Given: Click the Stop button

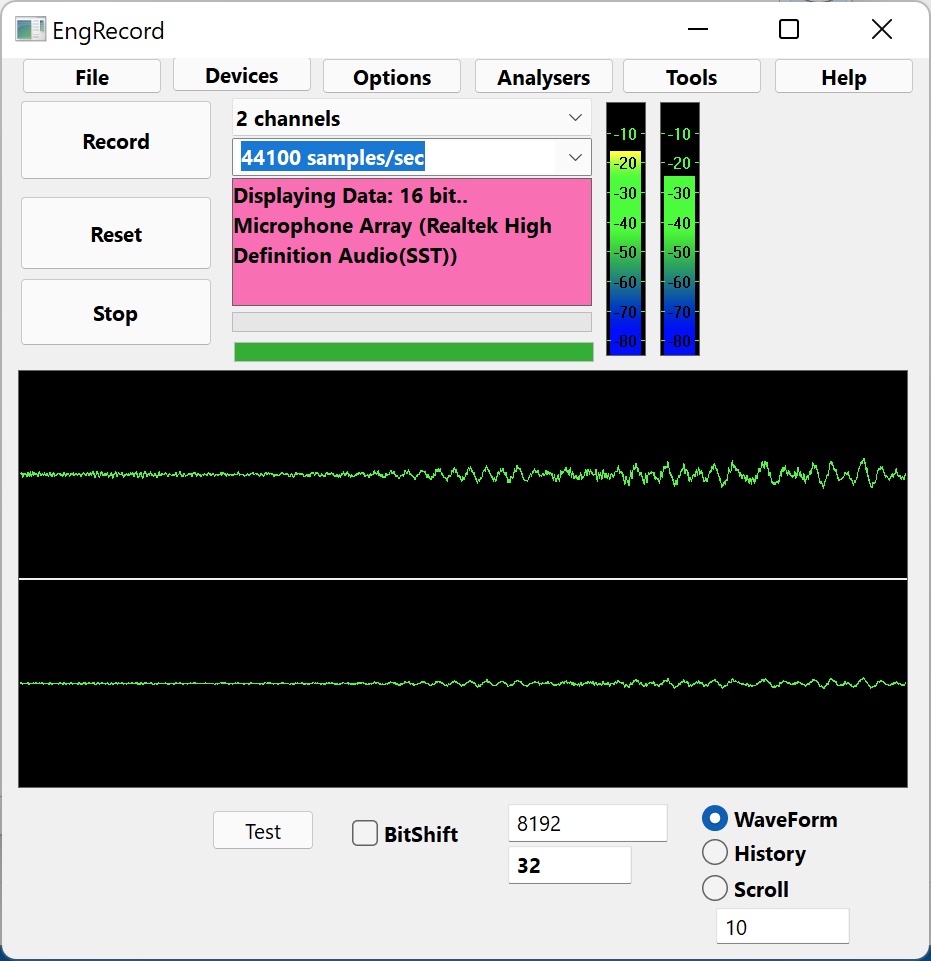Looking at the screenshot, I should coord(116,313).
